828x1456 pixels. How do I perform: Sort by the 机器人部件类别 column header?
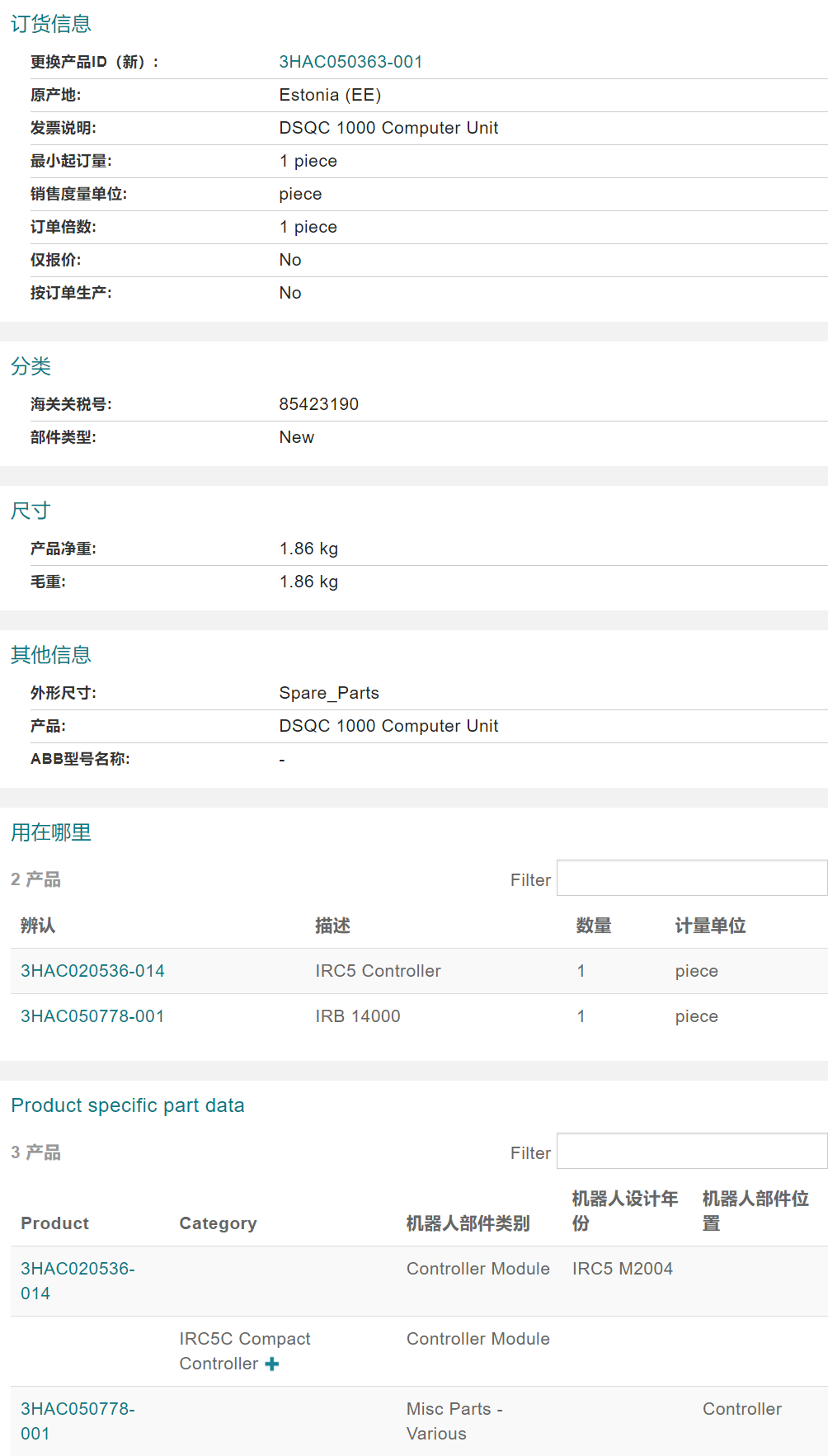point(468,1223)
